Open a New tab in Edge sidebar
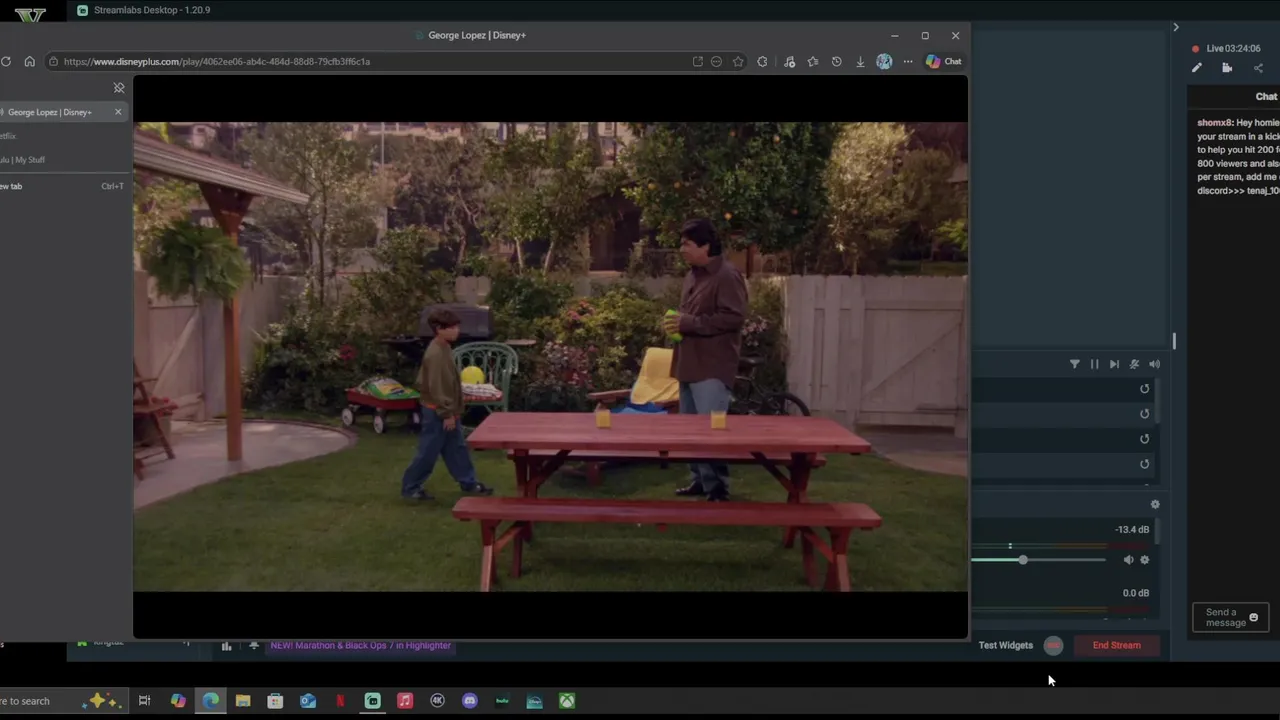The image size is (1280, 720). point(62,186)
